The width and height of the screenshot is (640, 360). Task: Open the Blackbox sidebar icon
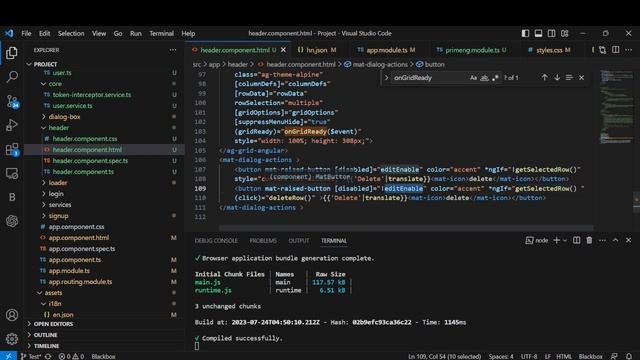(x=12, y=198)
